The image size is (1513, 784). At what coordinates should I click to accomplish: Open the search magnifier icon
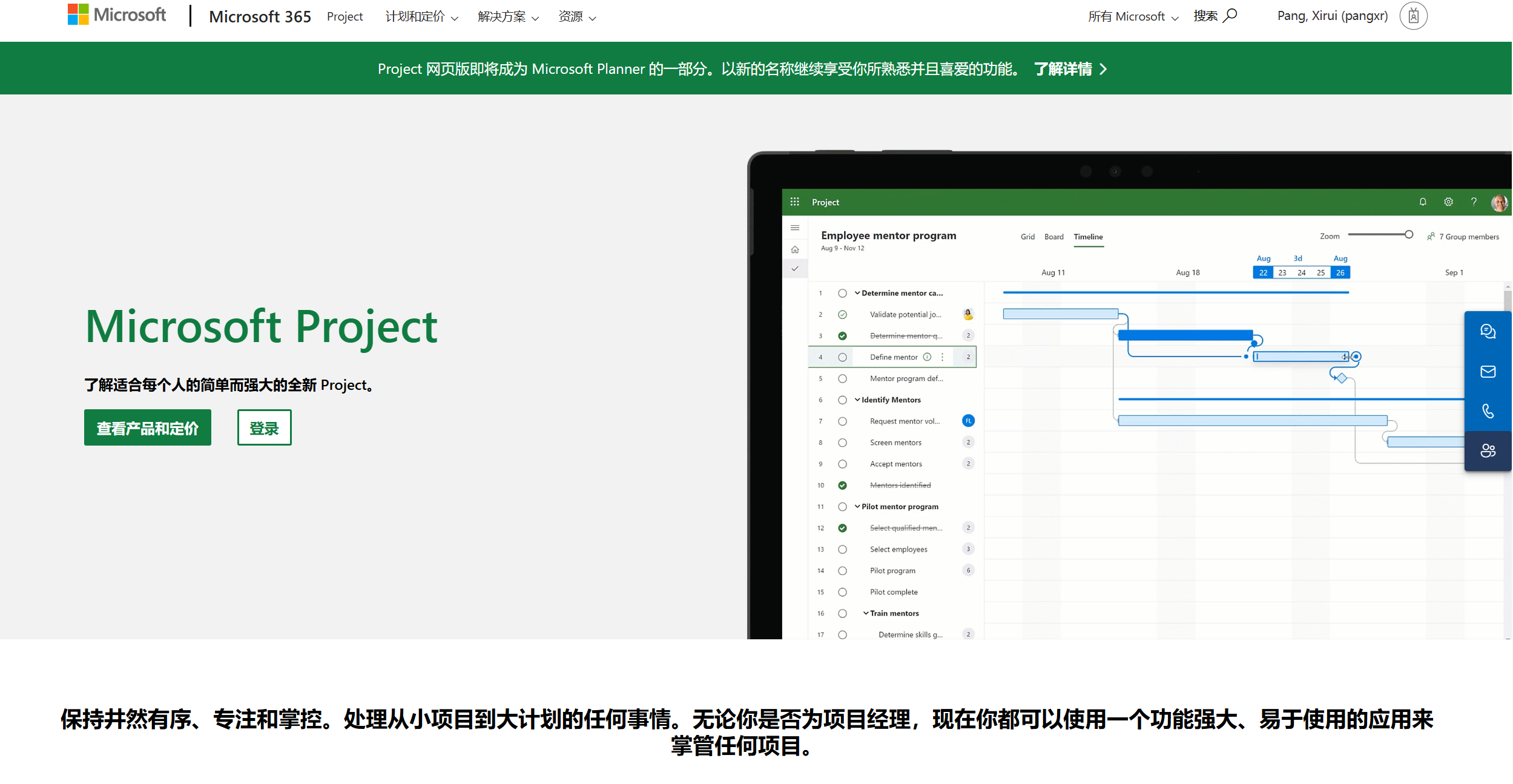pos(1230,16)
